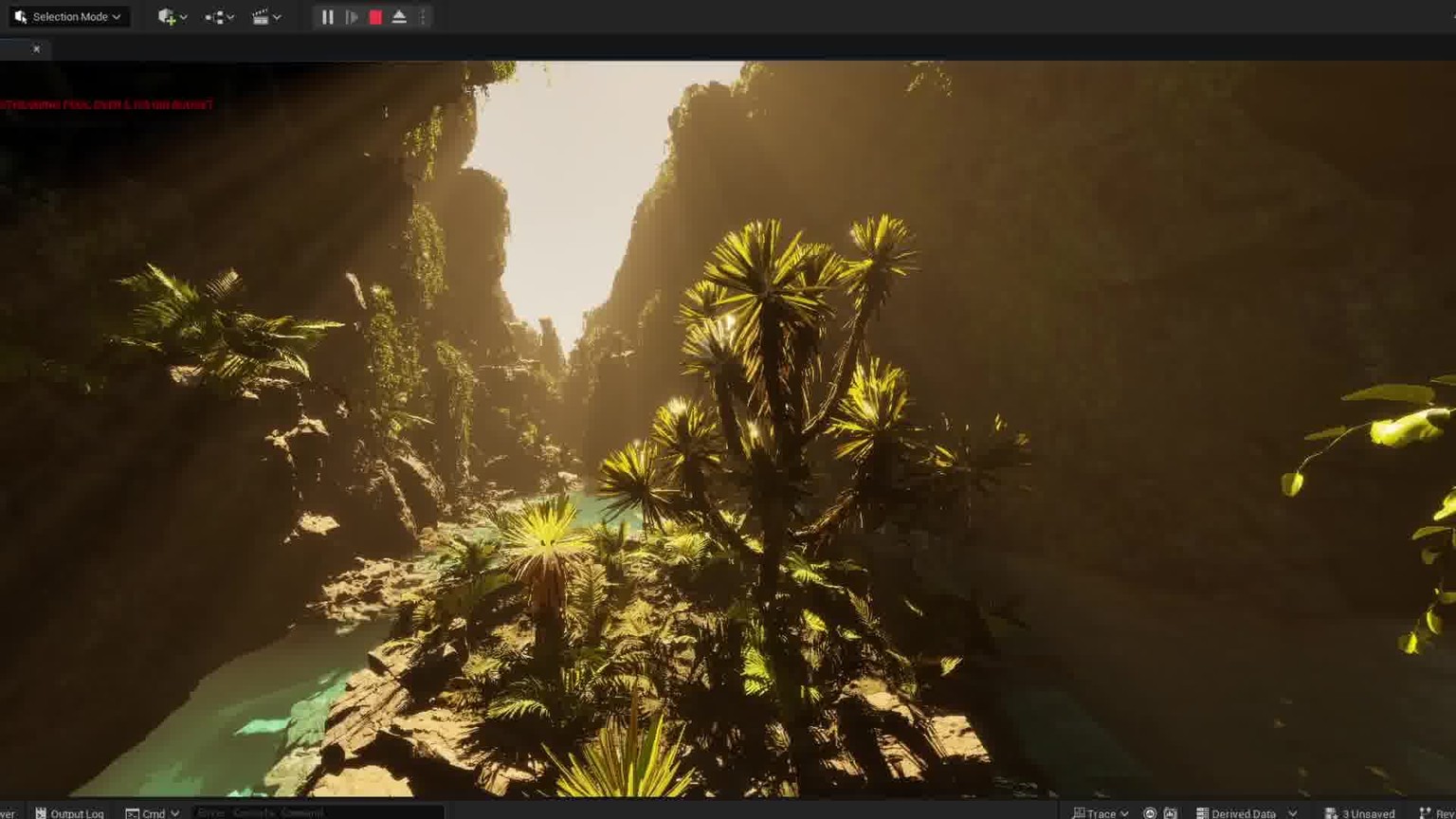The height and width of the screenshot is (819, 1456).
Task: Click the Blueprints icon in toolbar
Action: click(x=214, y=17)
